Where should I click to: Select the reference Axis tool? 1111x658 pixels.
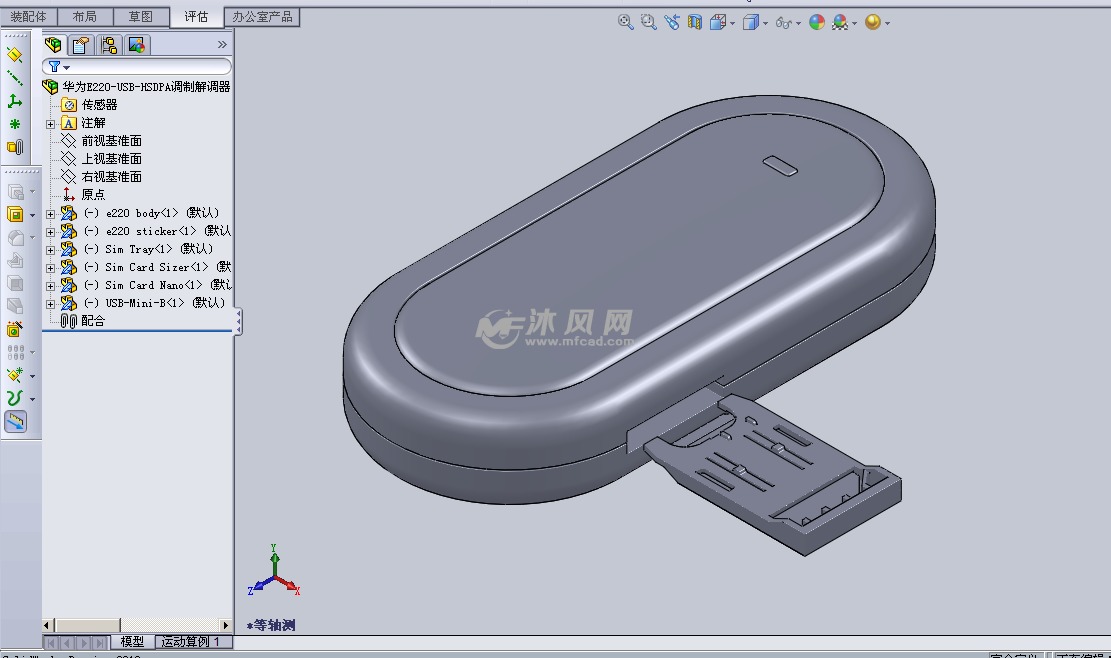[x=14, y=78]
